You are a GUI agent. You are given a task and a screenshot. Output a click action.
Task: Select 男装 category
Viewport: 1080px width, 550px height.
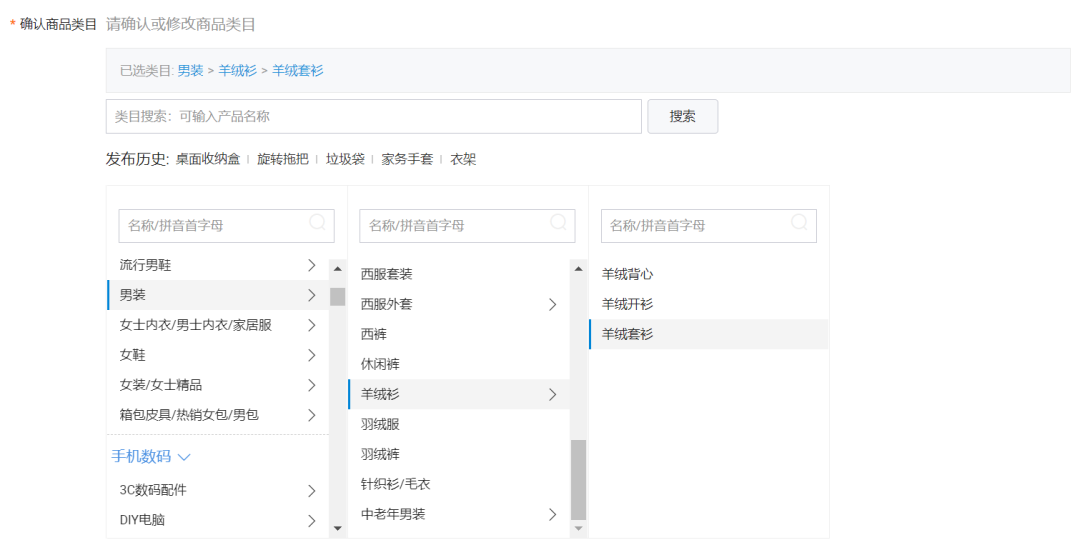[218, 295]
